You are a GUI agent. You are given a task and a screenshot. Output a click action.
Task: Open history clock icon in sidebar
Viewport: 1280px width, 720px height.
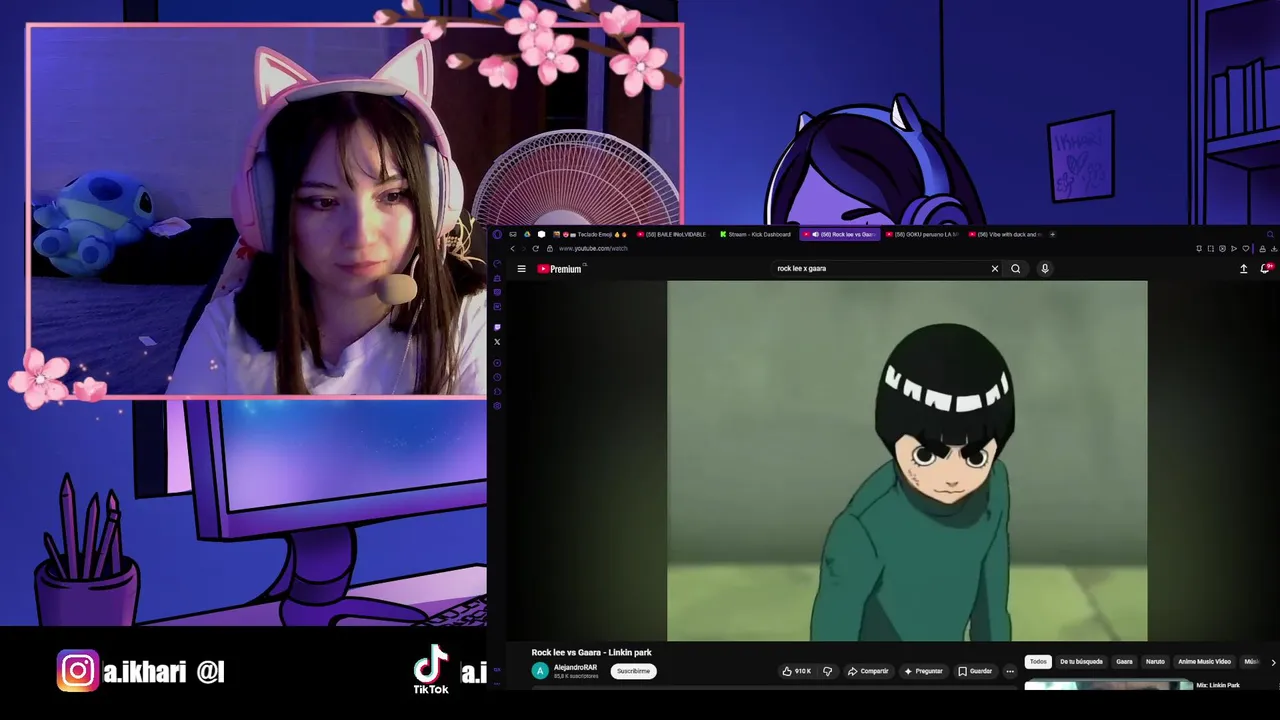[x=497, y=377]
